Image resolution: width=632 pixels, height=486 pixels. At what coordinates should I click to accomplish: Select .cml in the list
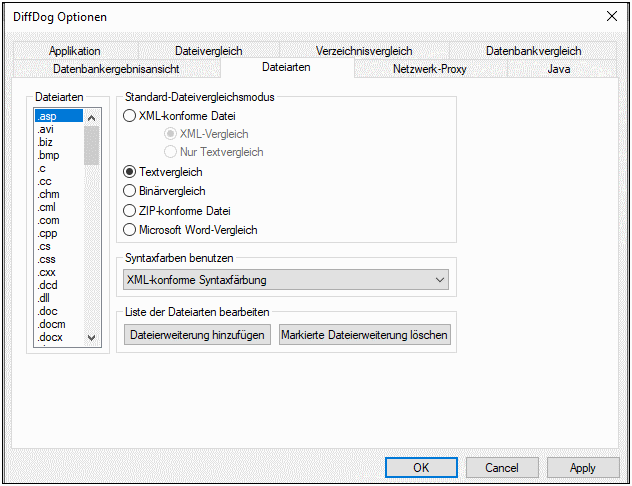coord(59,207)
